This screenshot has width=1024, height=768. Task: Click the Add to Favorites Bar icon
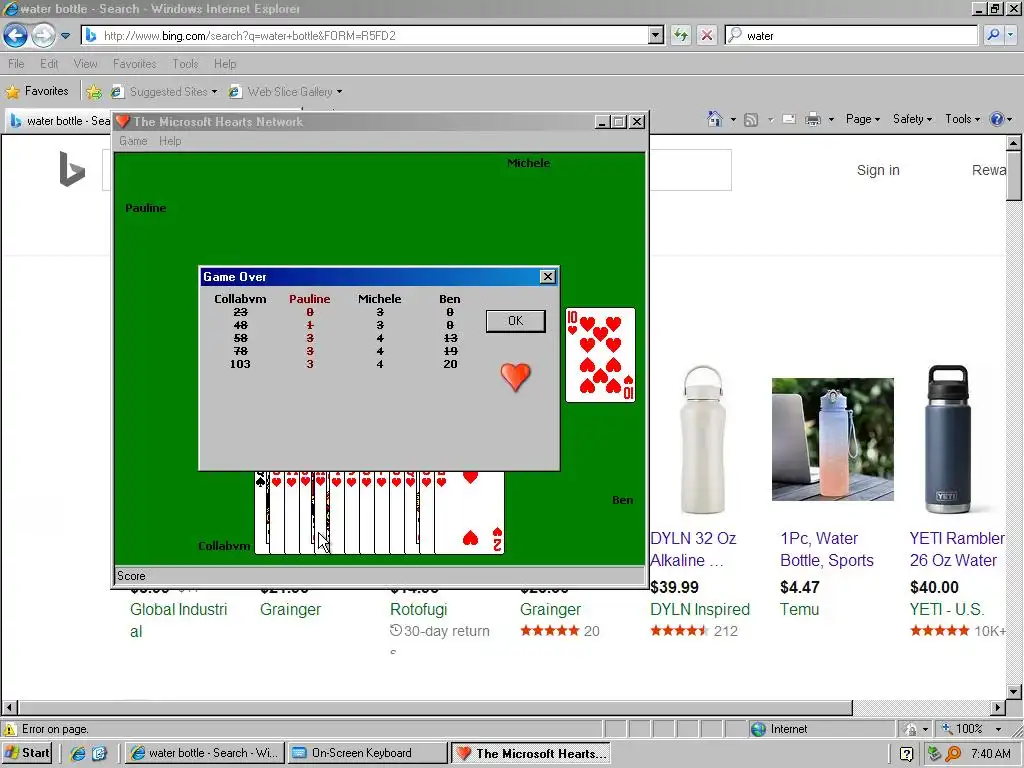tap(94, 92)
